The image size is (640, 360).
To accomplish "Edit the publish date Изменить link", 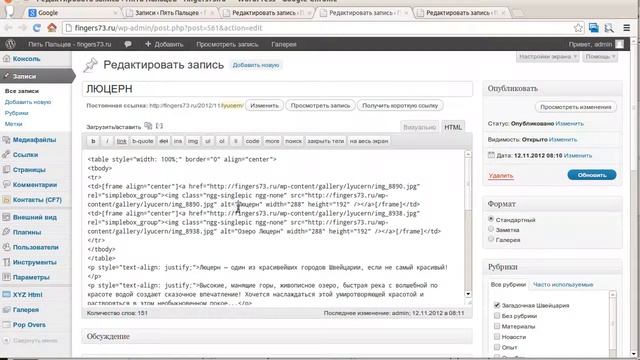I will [578, 156].
